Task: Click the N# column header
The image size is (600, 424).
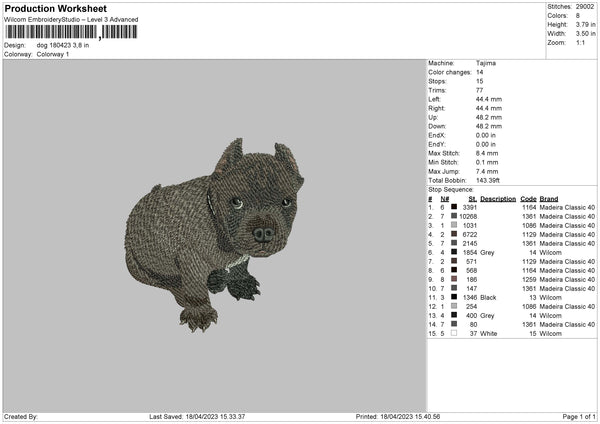Action: (434, 198)
